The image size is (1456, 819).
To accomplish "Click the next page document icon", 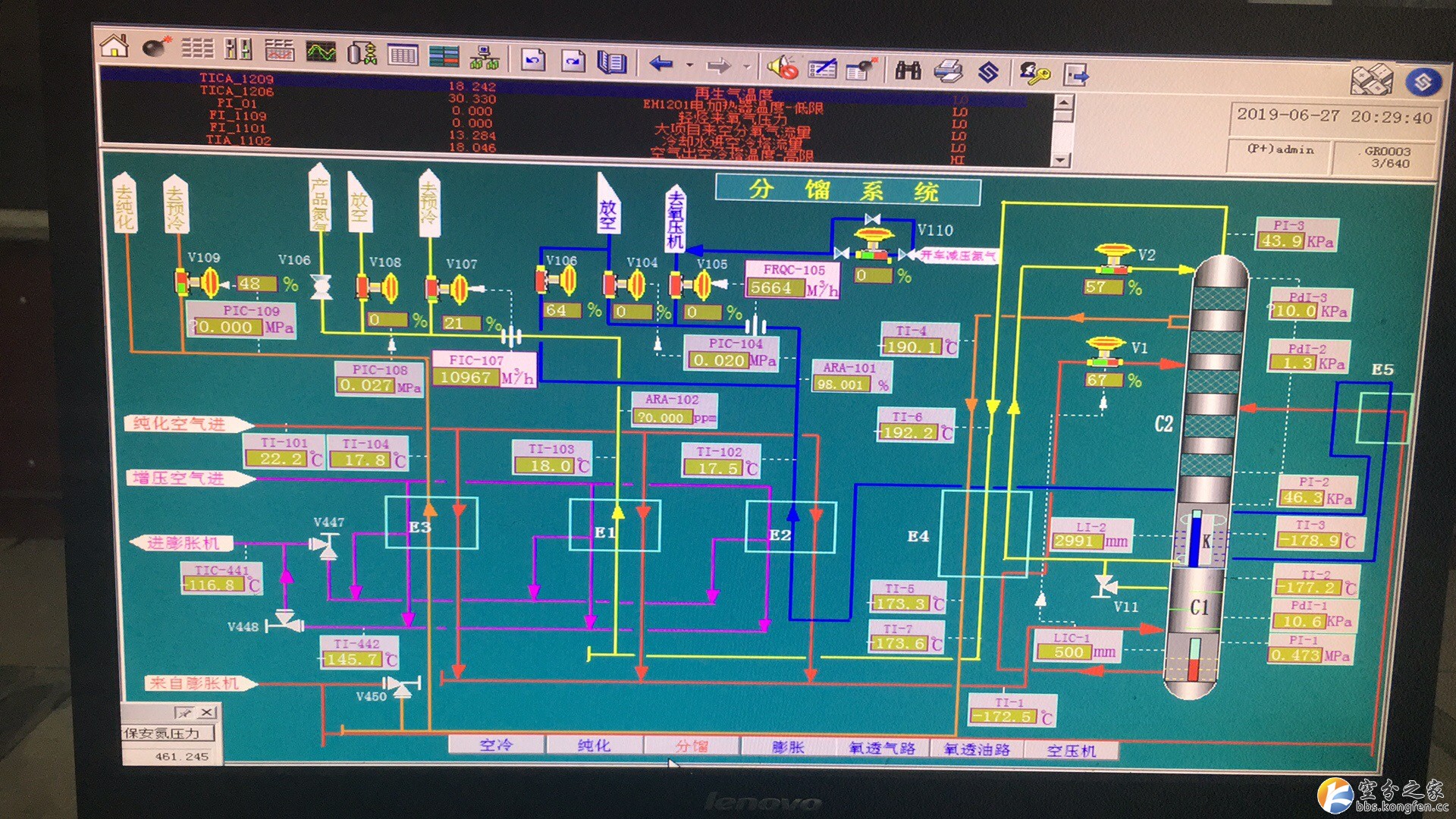I will pos(573,60).
